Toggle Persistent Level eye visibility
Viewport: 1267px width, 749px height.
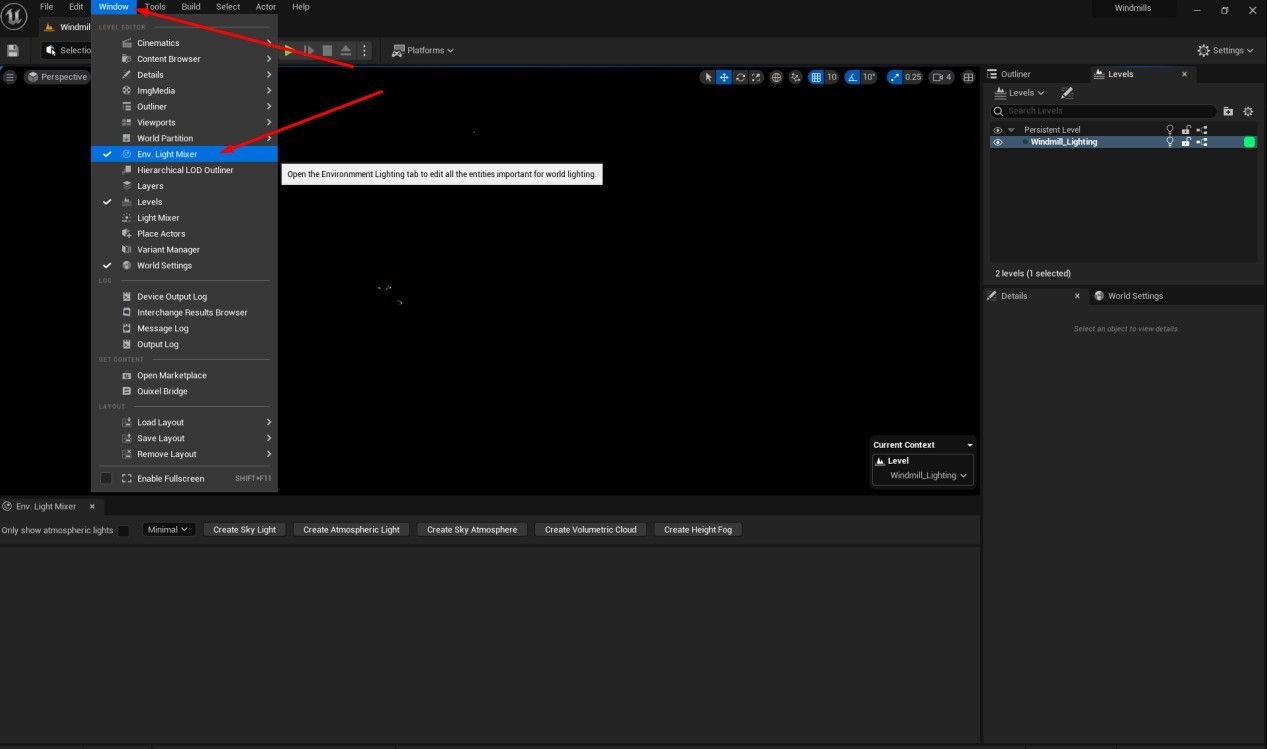[x=997, y=130]
